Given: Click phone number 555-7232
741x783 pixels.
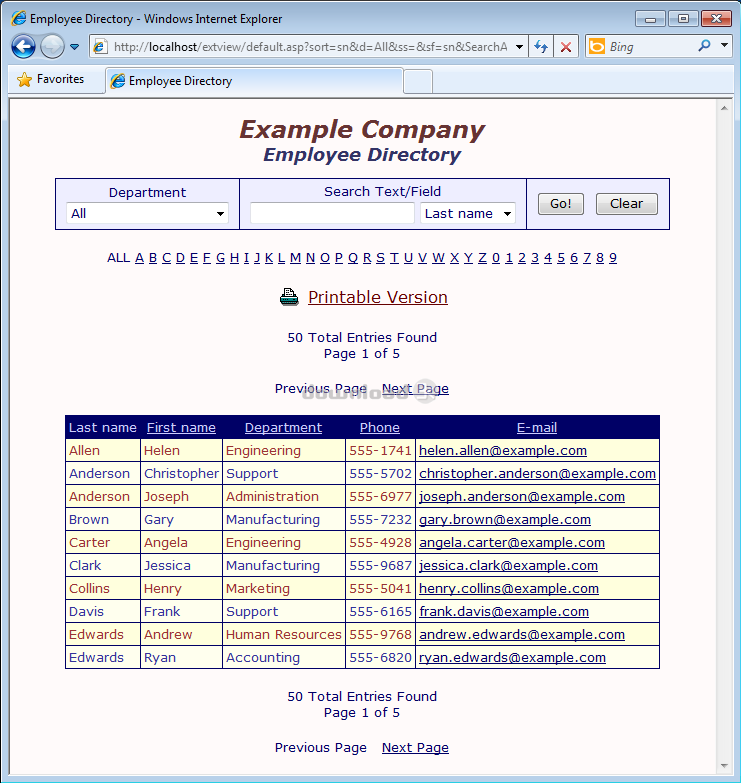Looking at the screenshot, I should point(380,519).
